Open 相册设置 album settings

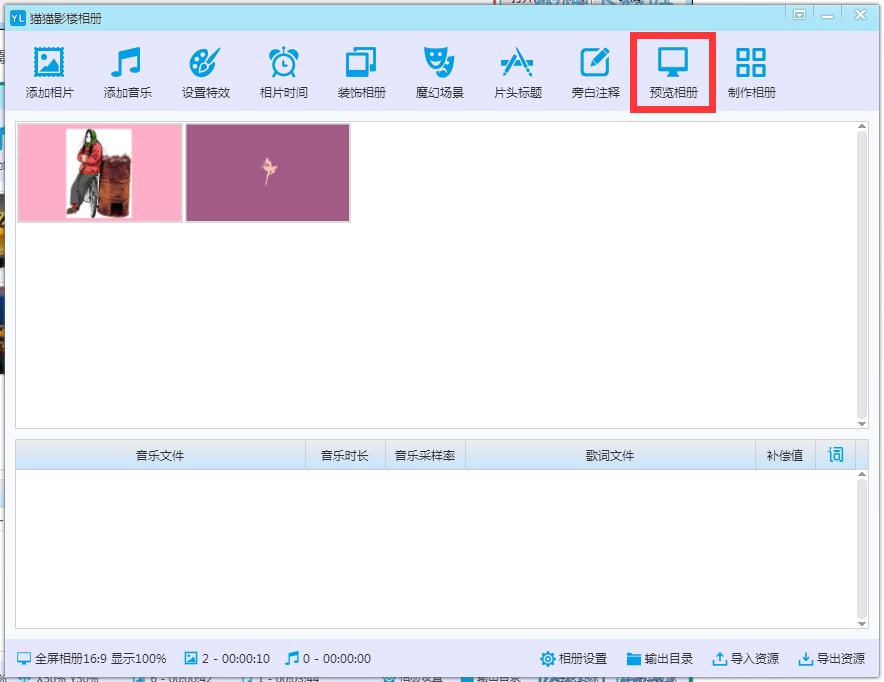(x=573, y=659)
